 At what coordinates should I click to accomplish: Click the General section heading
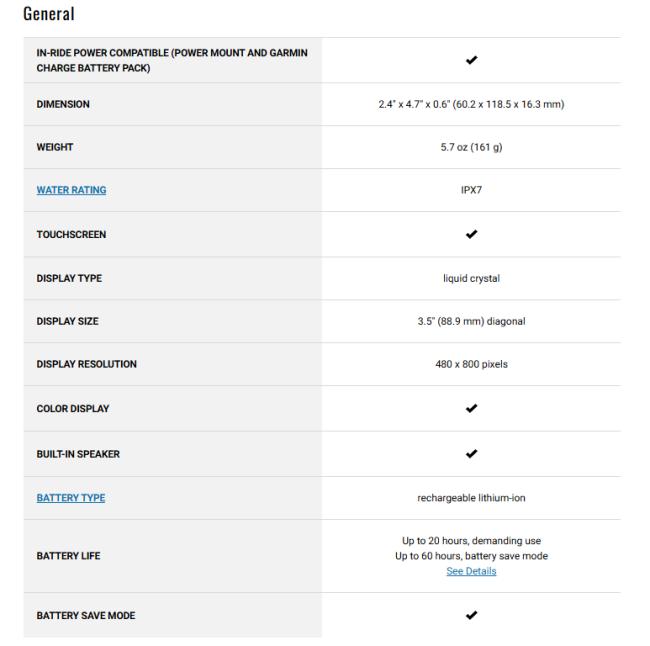click(x=49, y=14)
